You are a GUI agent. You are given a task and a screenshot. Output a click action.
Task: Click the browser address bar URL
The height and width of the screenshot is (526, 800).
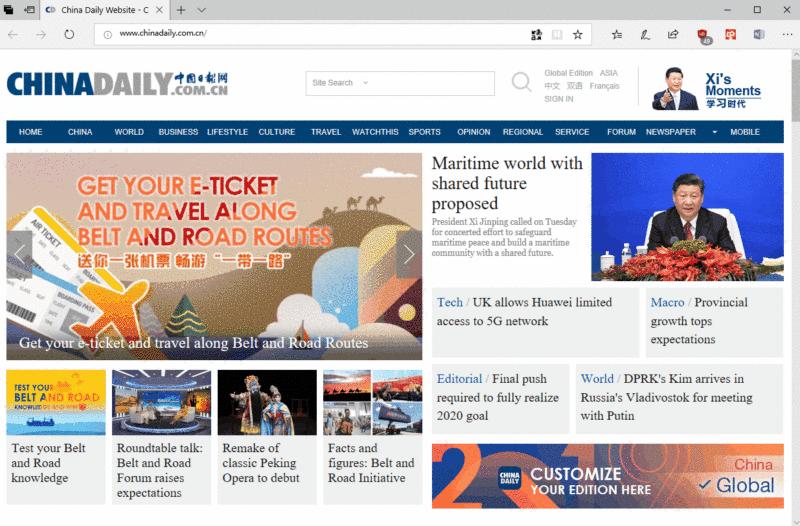pos(163,33)
